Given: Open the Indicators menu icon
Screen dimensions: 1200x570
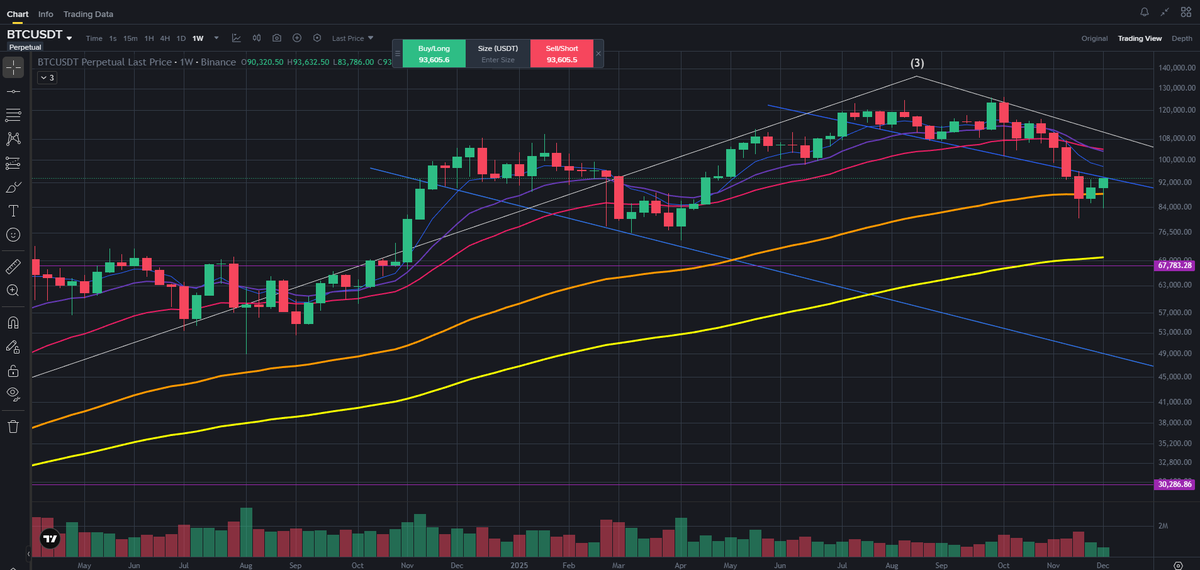Looking at the screenshot, I should [236, 38].
